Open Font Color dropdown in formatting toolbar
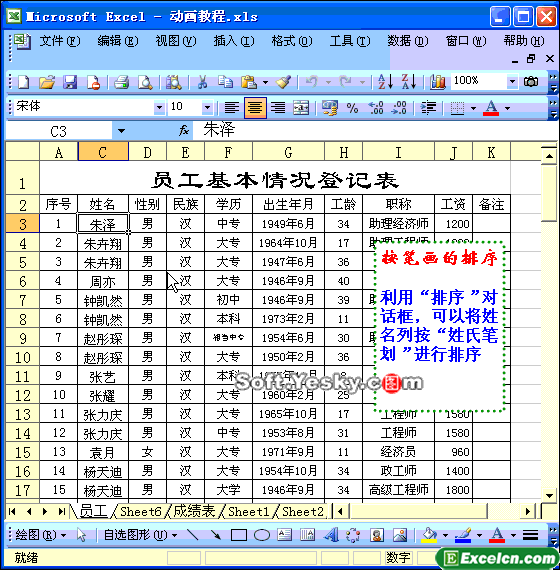The image size is (560, 570). click(x=508, y=108)
